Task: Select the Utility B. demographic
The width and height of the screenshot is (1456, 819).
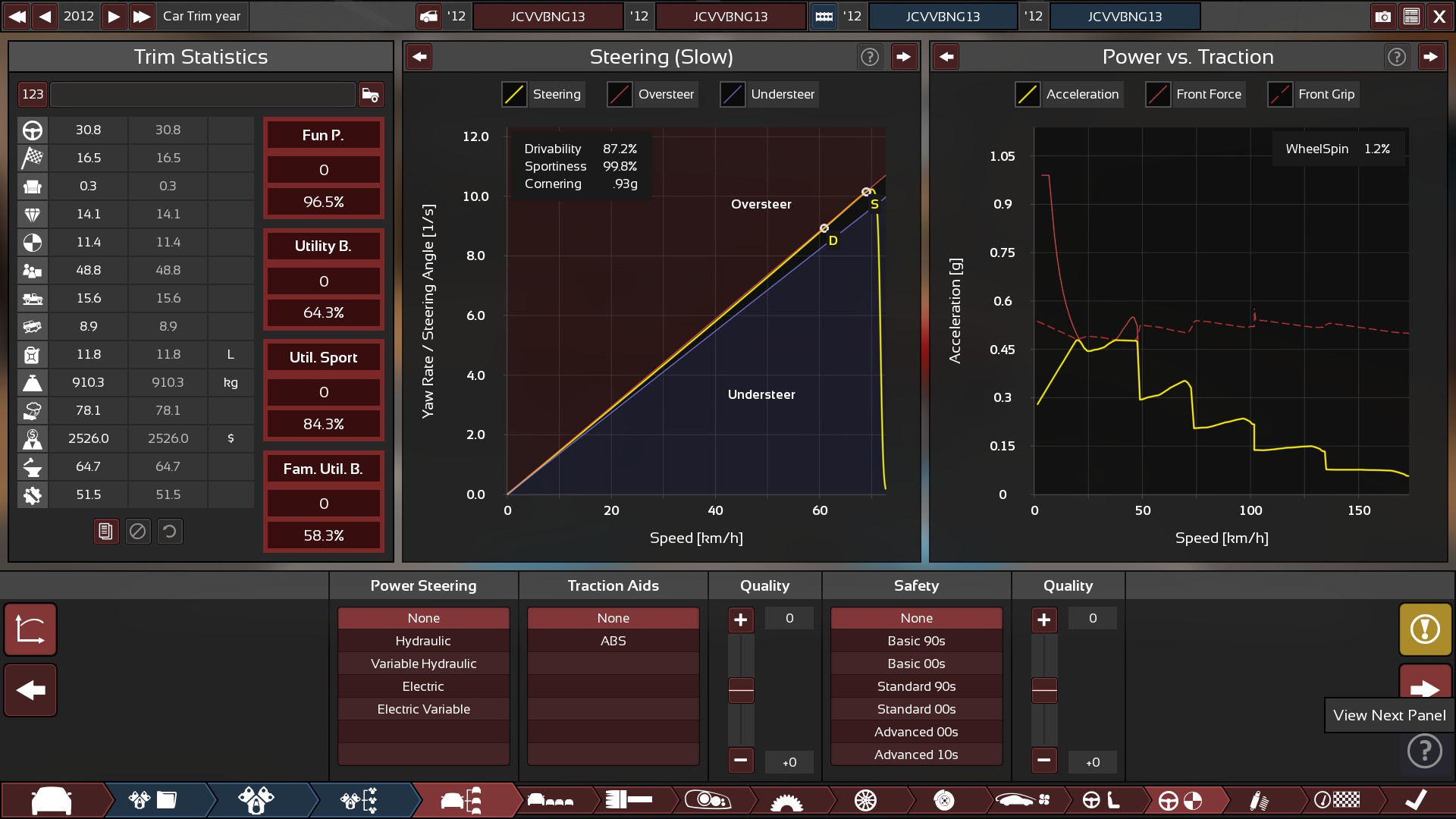Action: pyautogui.click(x=323, y=246)
